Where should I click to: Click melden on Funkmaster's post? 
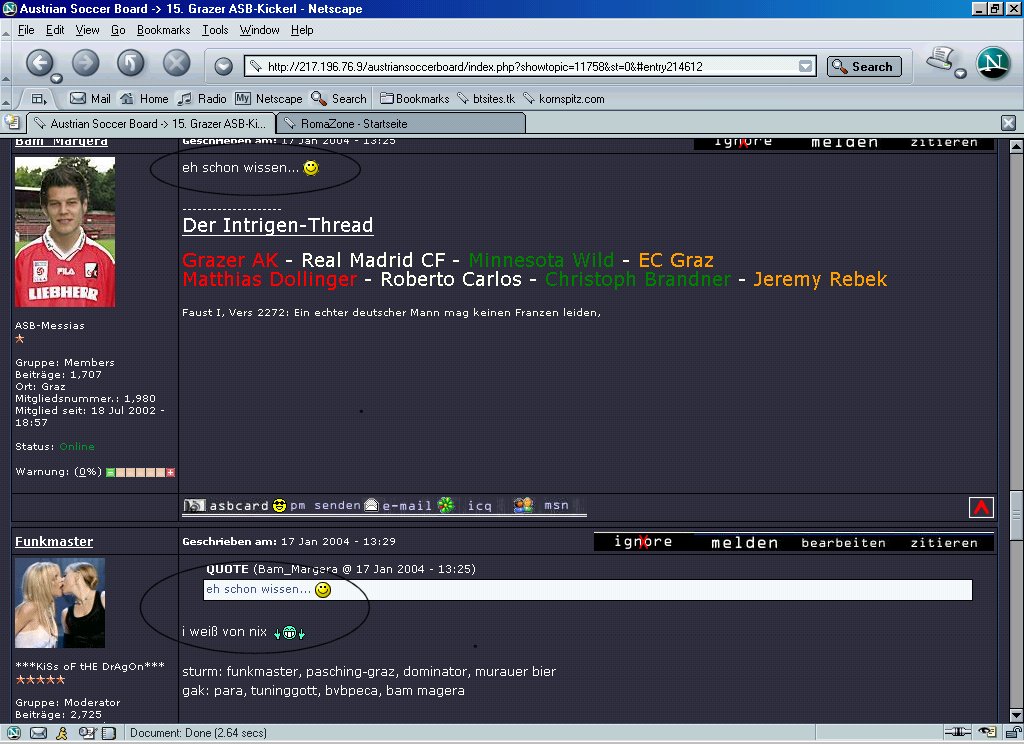pos(744,543)
